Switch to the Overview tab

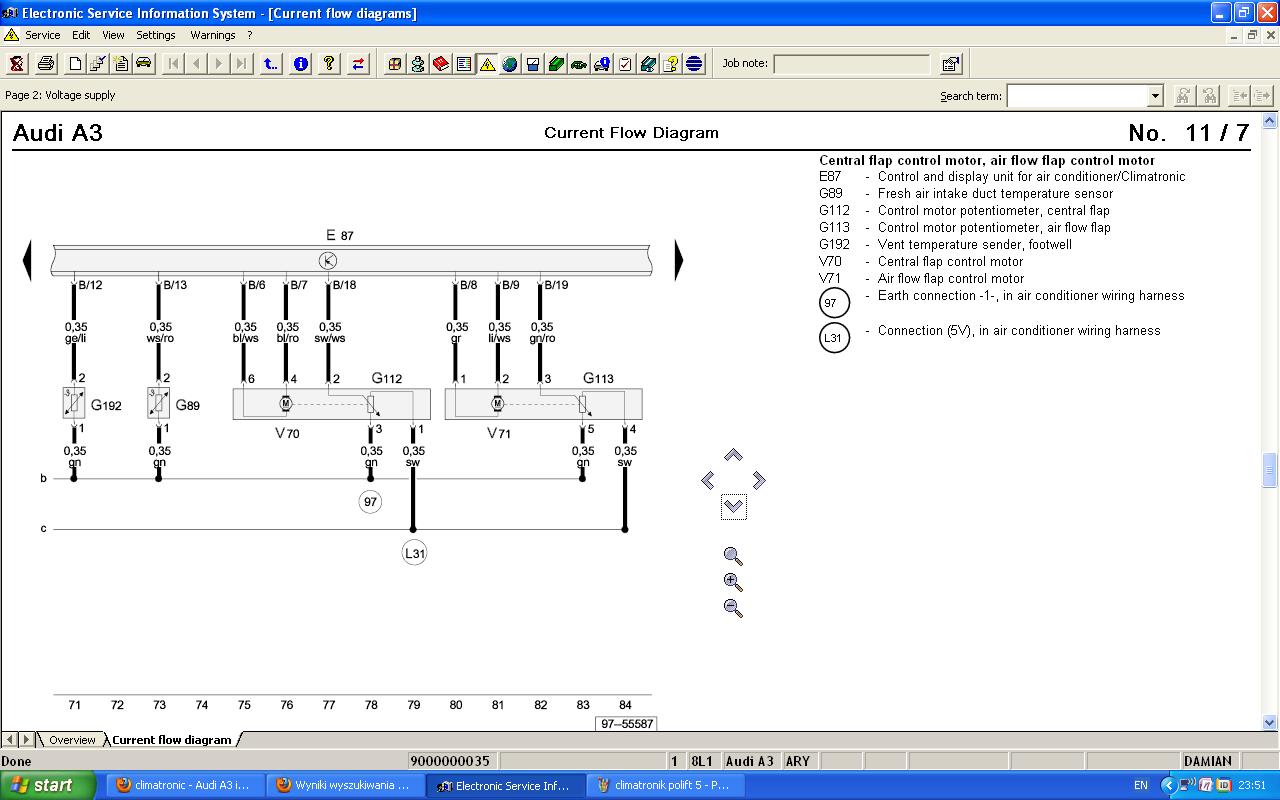coord(72,740)
